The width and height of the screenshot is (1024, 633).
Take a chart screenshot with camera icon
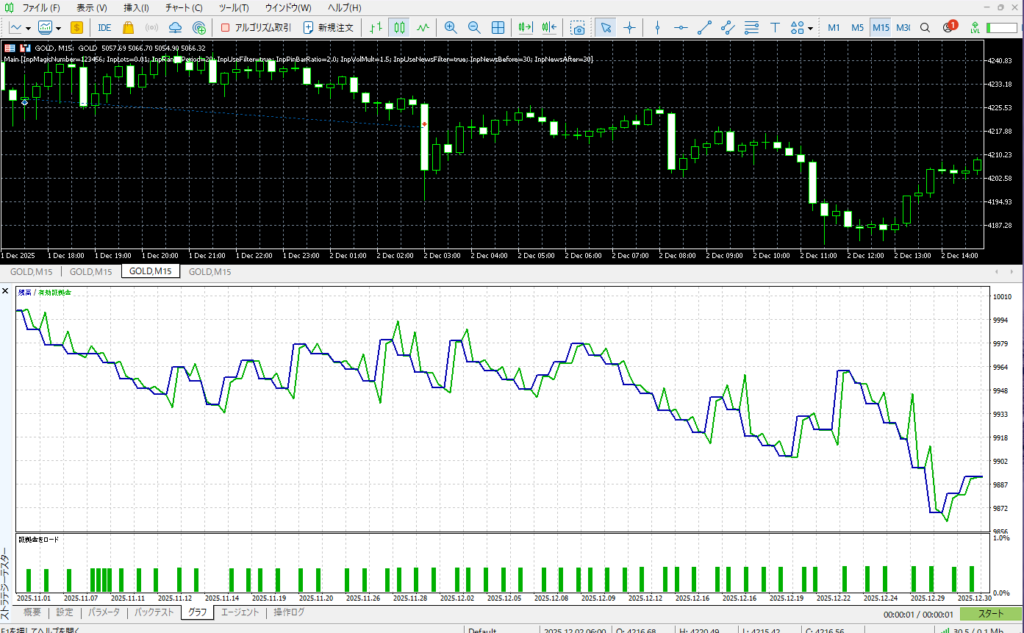pyautogui.click(x=578, y=27)
